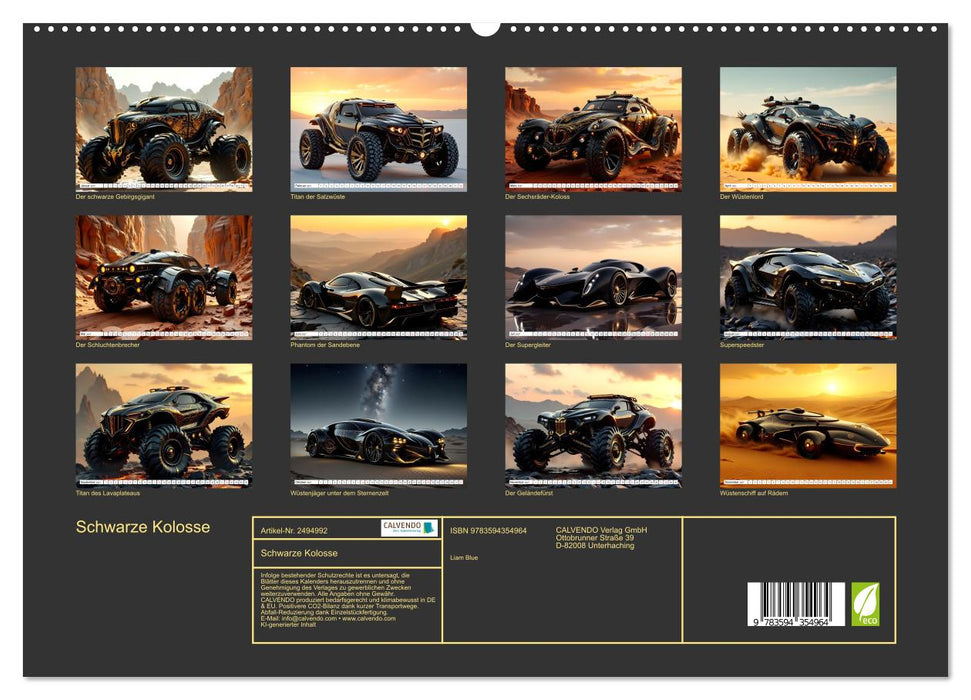Click 'Schwarze Kolosse' in the info box

point(299,553)
